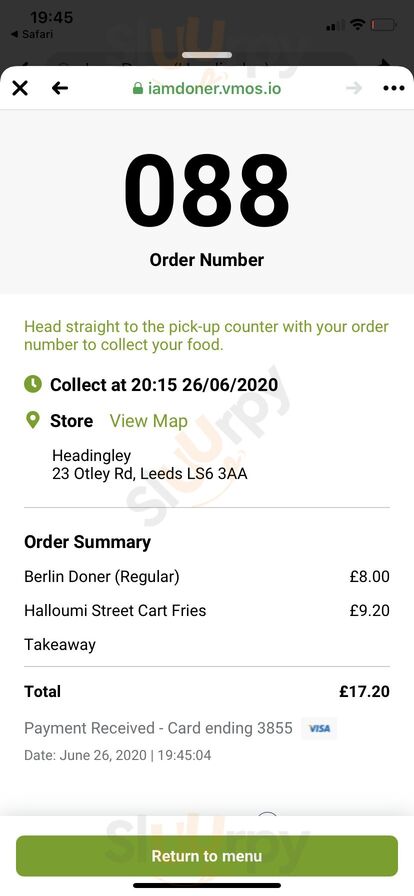Tap the store location pin icon
Image resolution: width=414 pixels, height=896 pixels.
33,421
